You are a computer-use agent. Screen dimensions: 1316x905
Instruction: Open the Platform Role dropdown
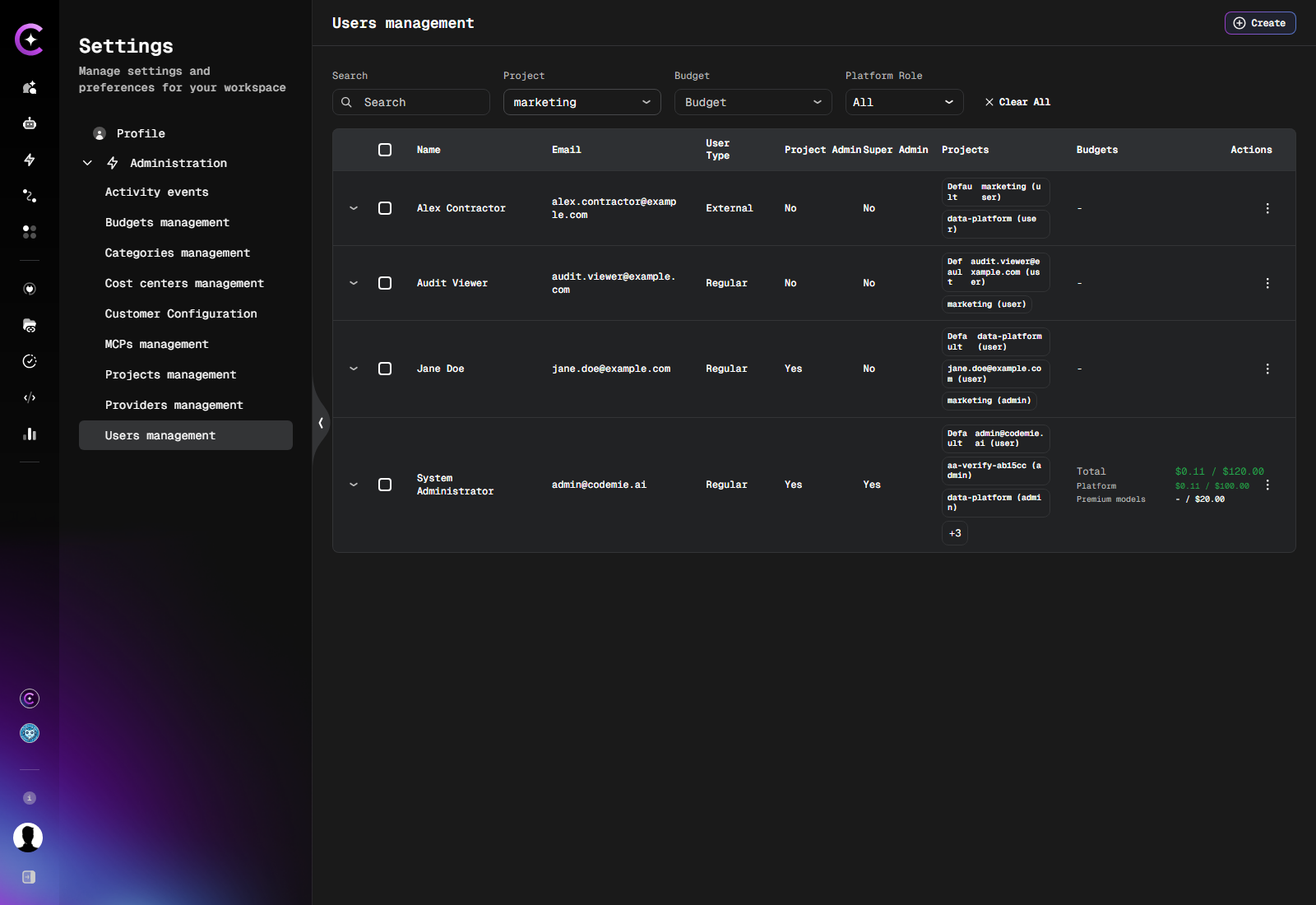pos(905,102)
